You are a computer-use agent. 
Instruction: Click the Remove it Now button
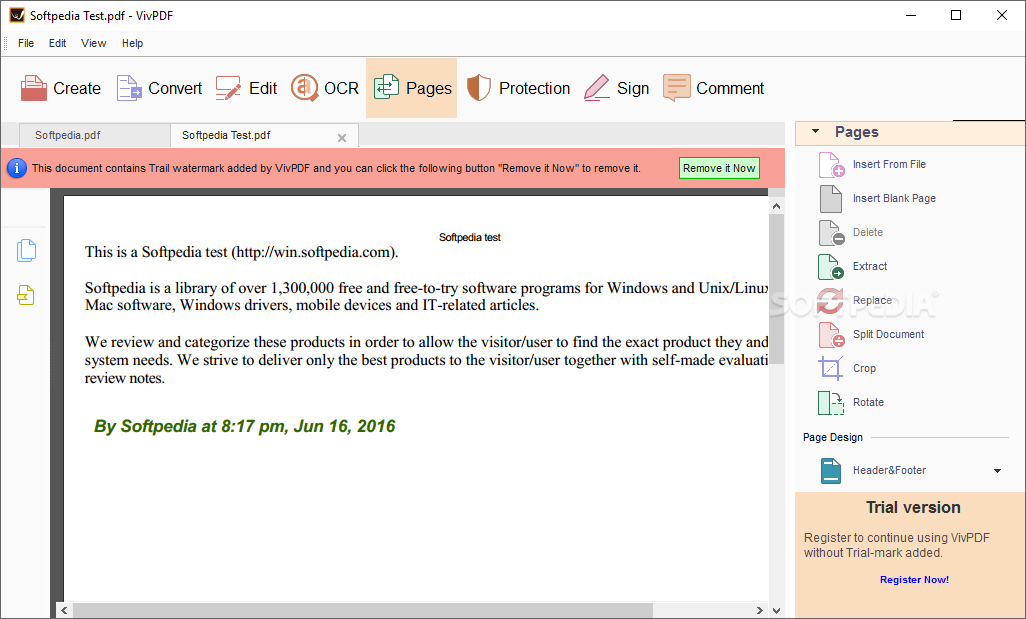[719, 168]
